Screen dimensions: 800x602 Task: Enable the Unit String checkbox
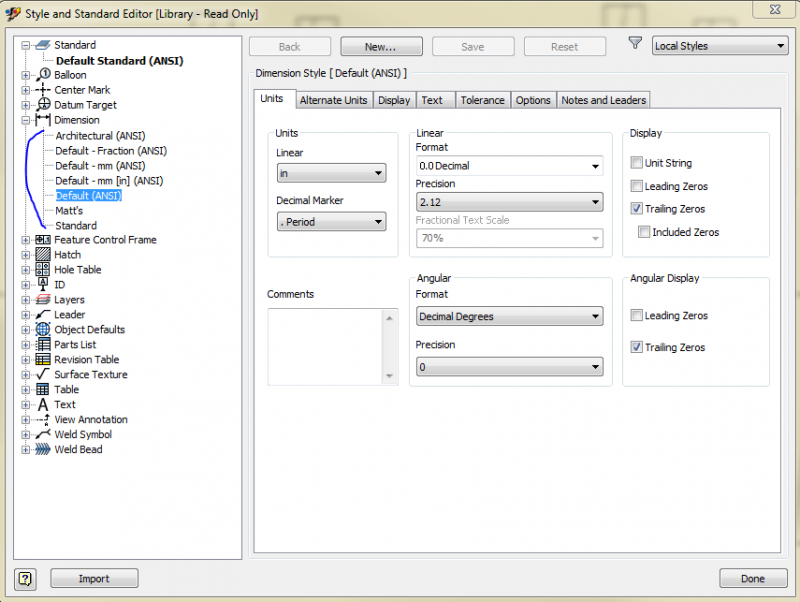pos(637,163)
